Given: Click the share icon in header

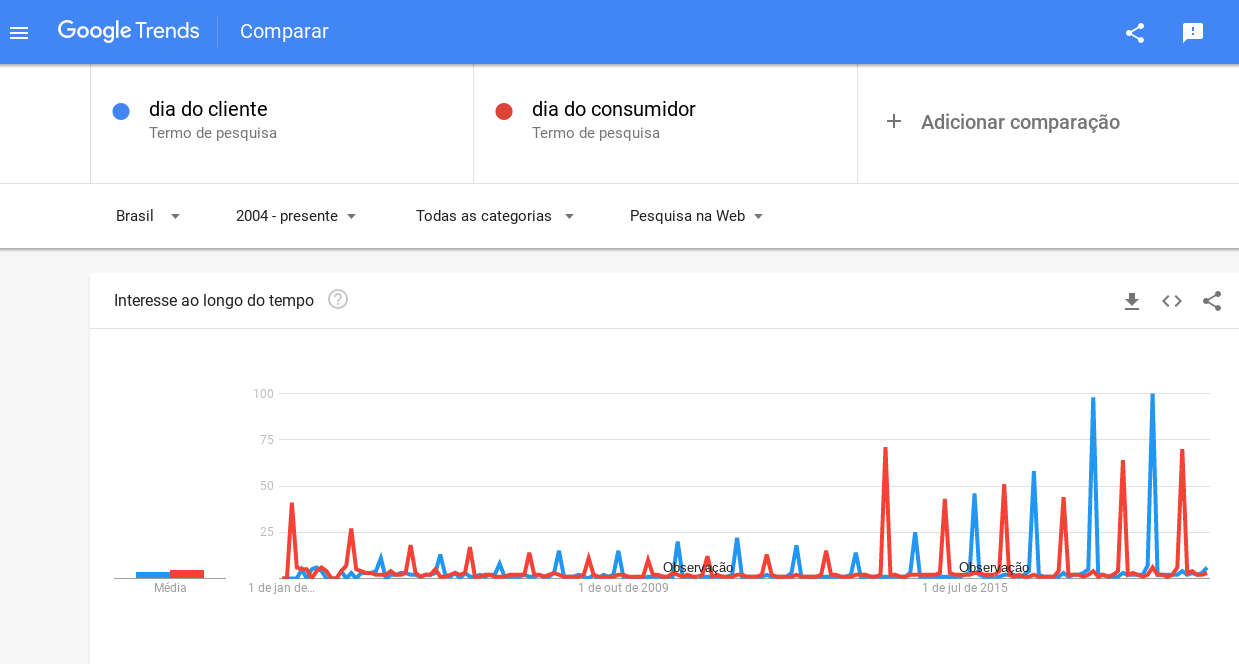Looking at the screenshot, I should tap(1135, 32).
